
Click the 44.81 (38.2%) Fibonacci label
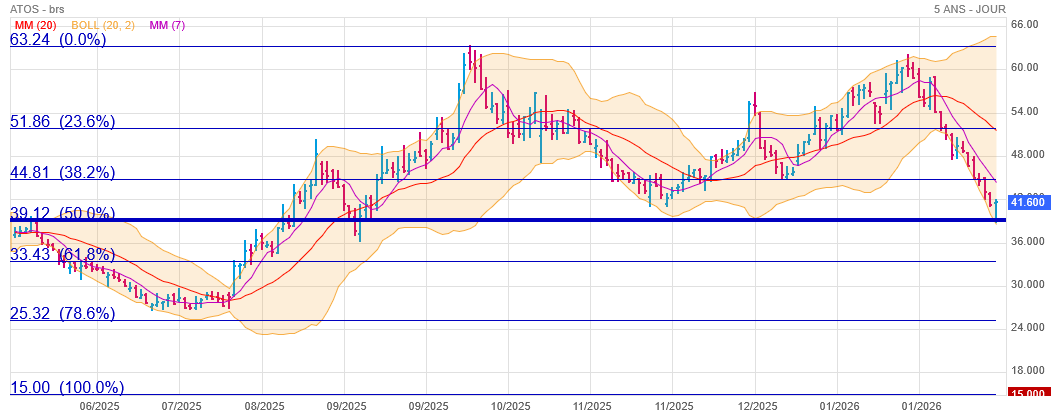(x=62, y=172)
